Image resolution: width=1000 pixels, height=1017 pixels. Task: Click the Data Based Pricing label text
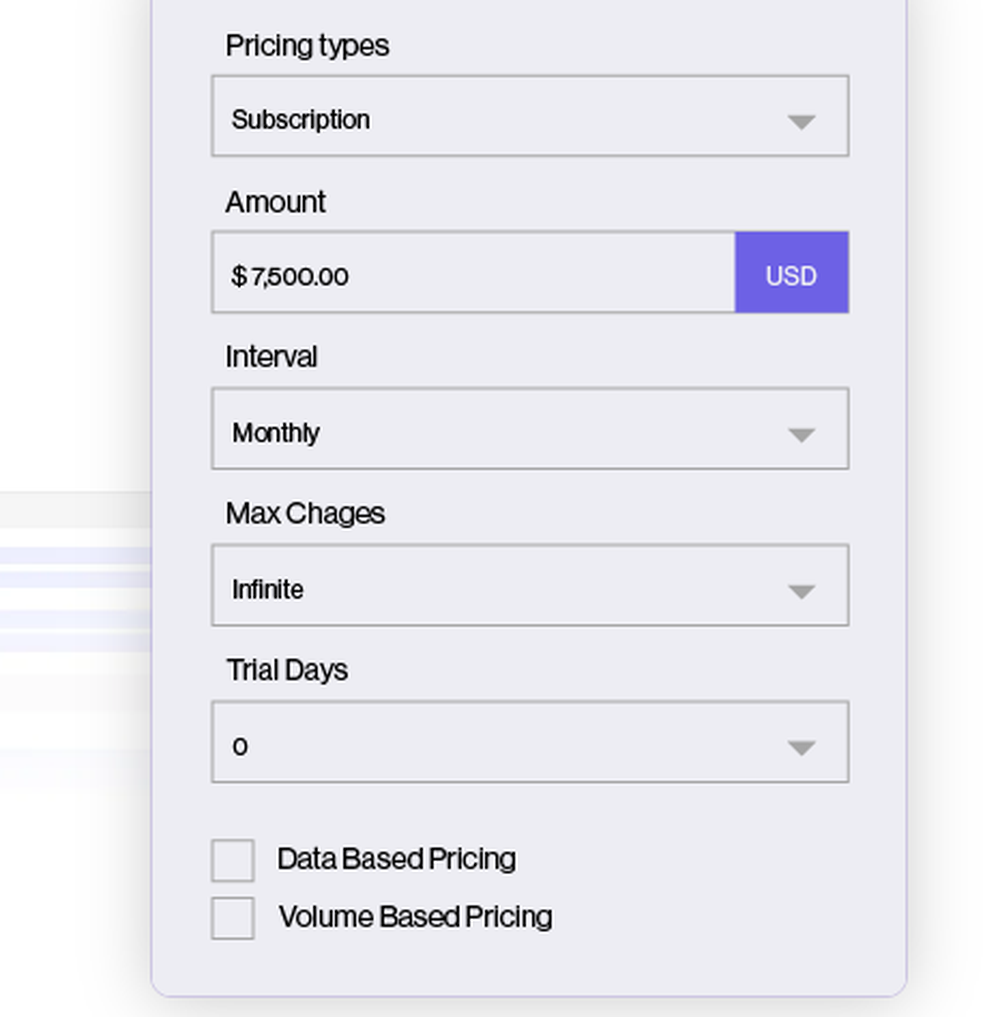click(x=396, y=859)
